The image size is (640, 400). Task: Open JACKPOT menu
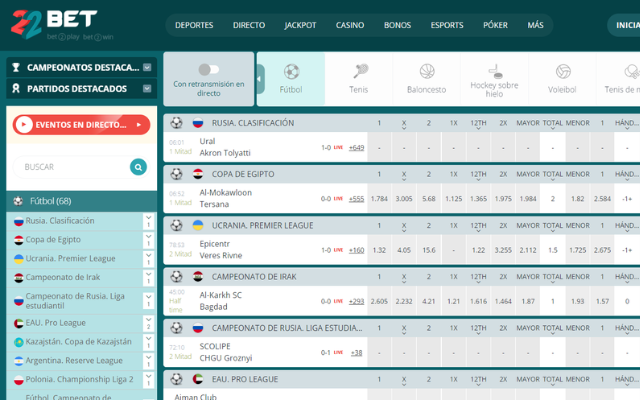click(x=300, y=25)
